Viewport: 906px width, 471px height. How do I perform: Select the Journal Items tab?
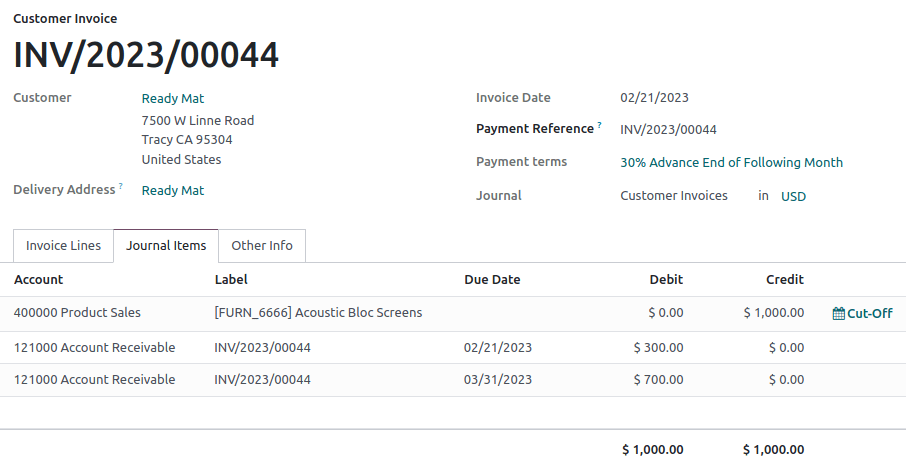[x=166, y=246]
